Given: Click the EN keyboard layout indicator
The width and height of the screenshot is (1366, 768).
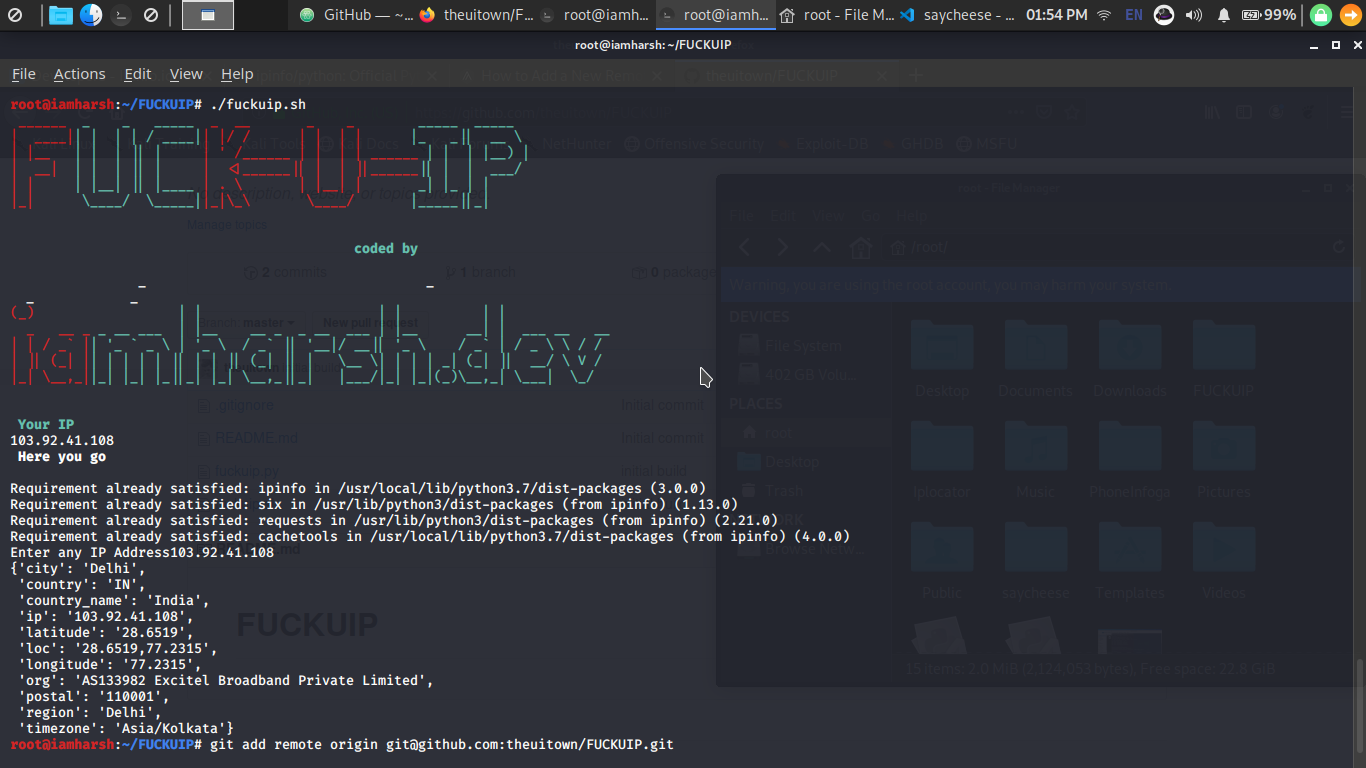Looking at the screenshot, I should [1134, 15].
